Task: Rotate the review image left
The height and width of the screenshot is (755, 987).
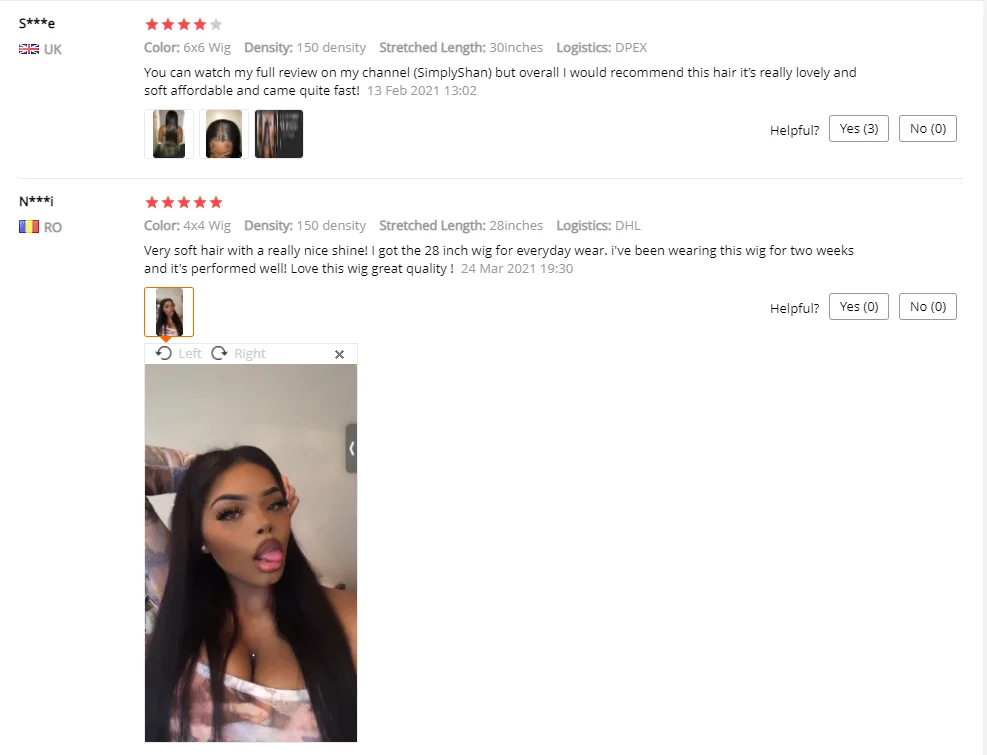Action: [x=179, y=353]
